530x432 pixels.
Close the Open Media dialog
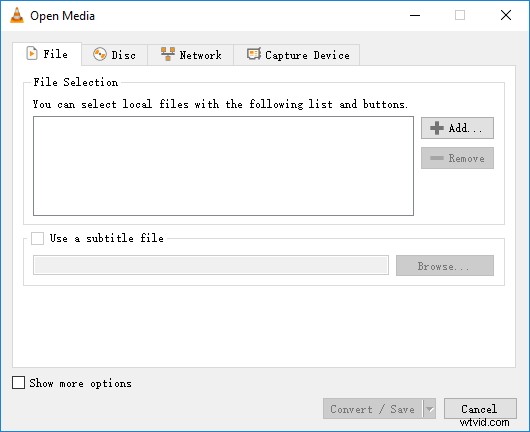(506, 15)
